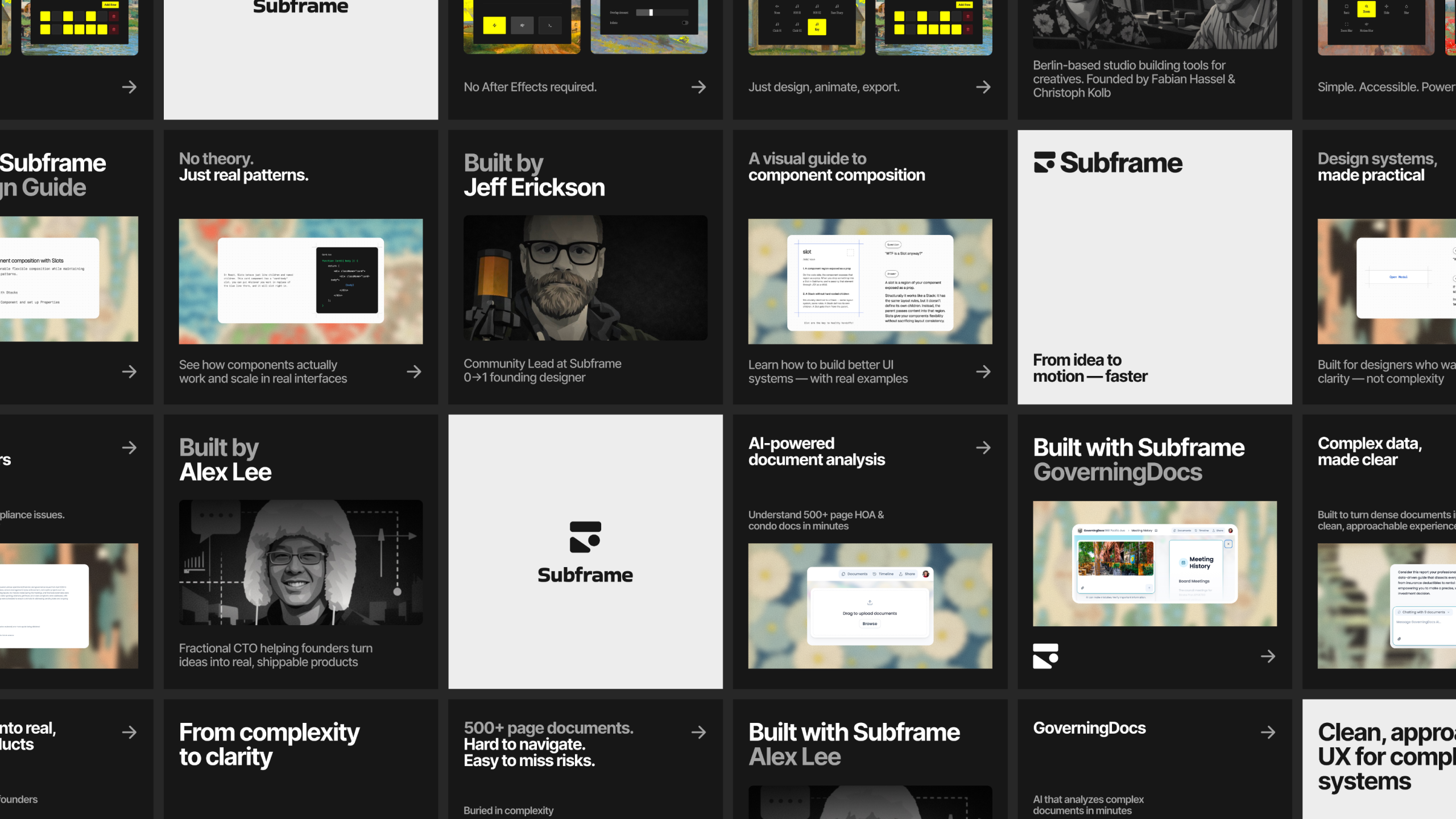Click the user avatar in the "AI-powered document analysis" thumbnail

click(x=925, y=574)
